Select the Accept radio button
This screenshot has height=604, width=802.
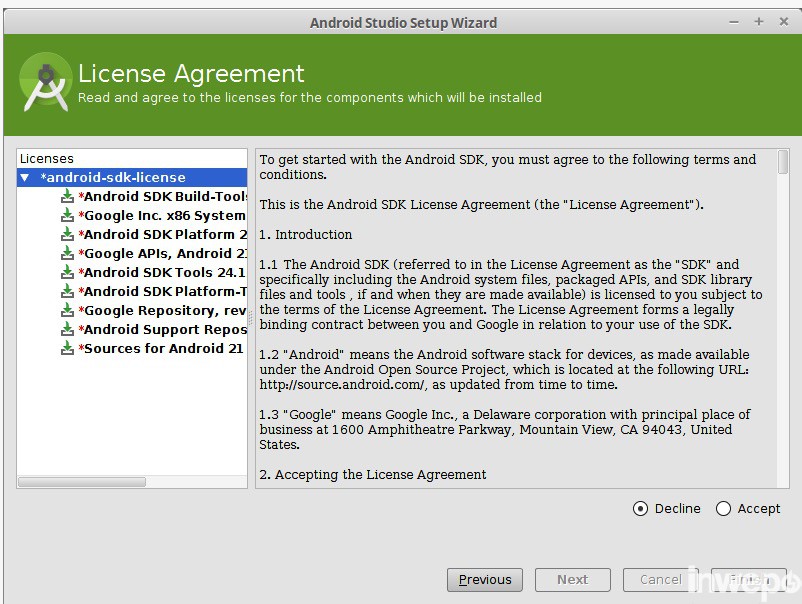(x=723, y=509)
